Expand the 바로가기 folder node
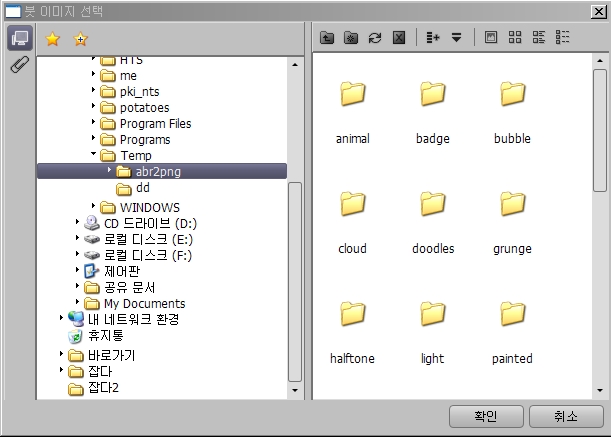This screenshot has width=611, height=438. [61, 353]
